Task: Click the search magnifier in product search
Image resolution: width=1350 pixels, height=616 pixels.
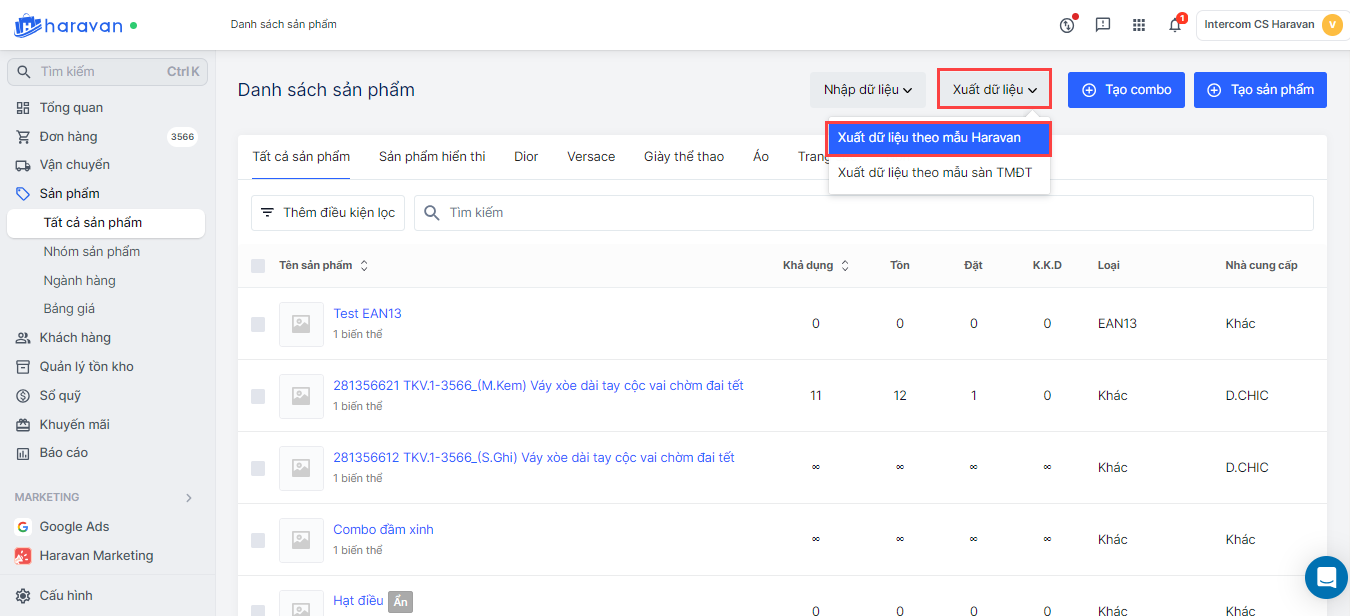Action: coord(432,213)
